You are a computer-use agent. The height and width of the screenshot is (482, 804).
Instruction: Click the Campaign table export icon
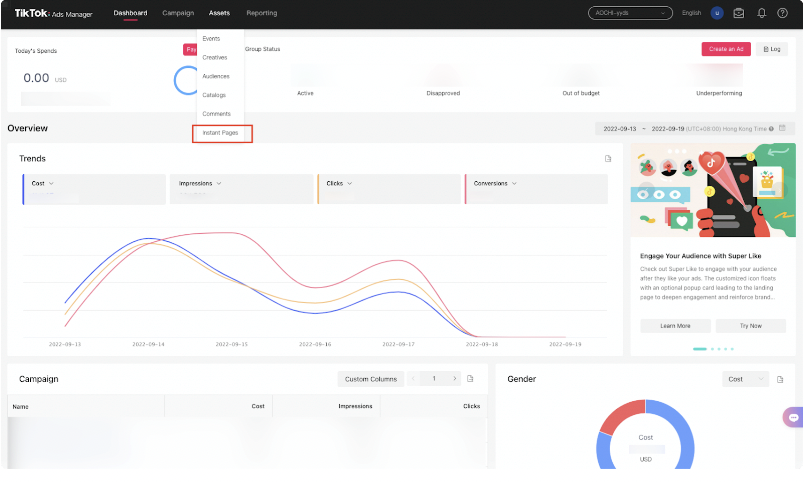(x=471, y=379)
